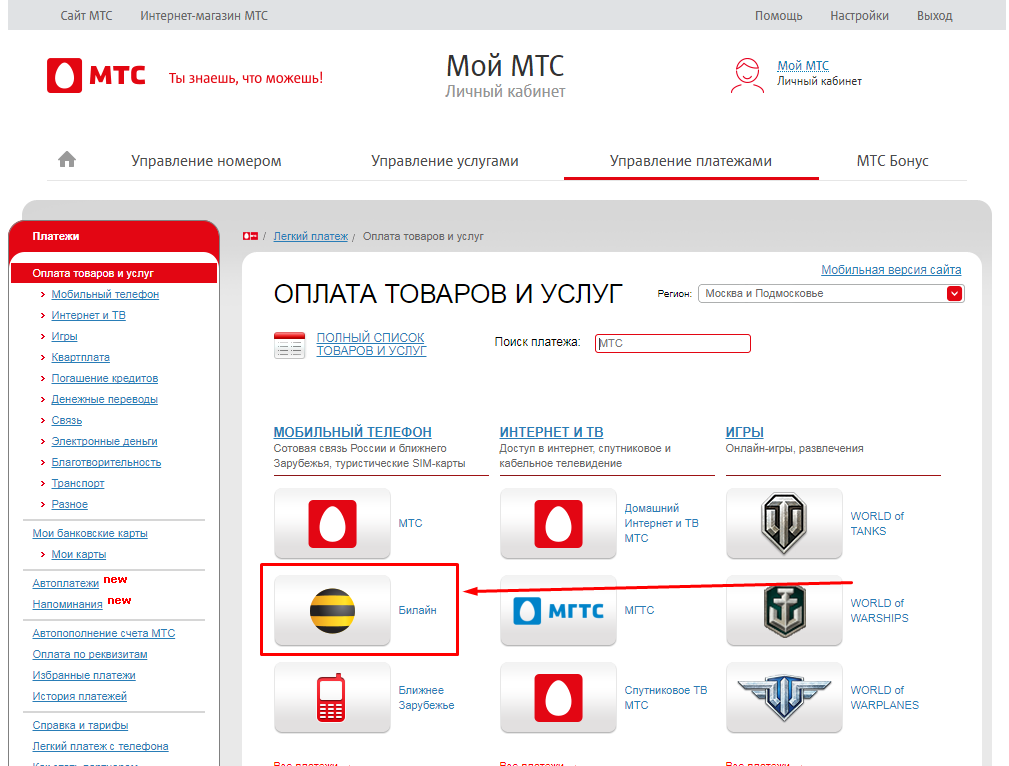Open Интернет-магазин МТС in top bar
The height and width of the screenshot is (766, 1009).
[x=204, y=15]
